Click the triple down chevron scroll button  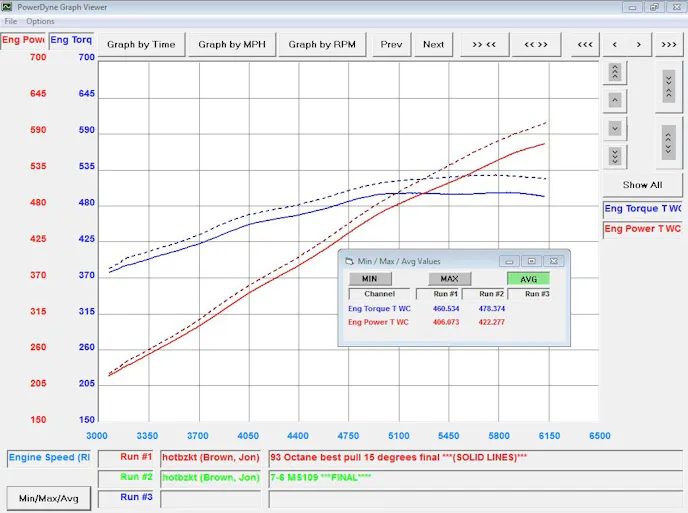615,156
